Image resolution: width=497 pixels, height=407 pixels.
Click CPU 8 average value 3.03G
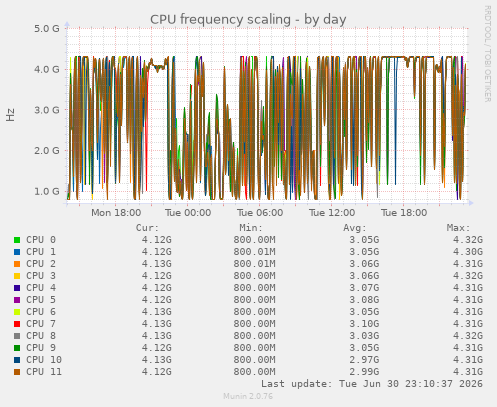(x=364, y=336)
